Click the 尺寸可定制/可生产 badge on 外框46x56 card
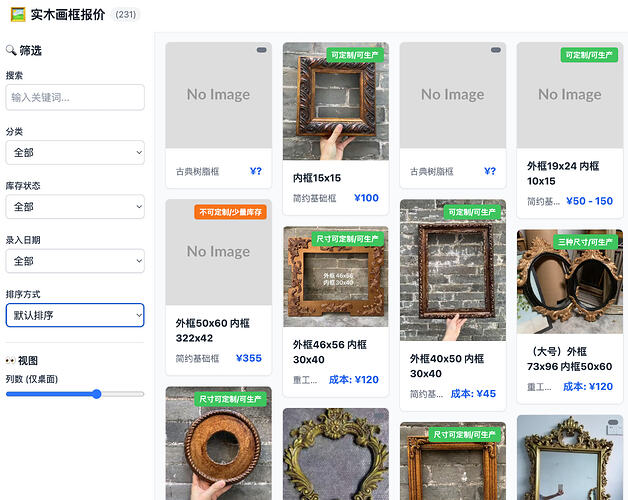The height and width of the screenshot is (500, 628). click(347, 239)
